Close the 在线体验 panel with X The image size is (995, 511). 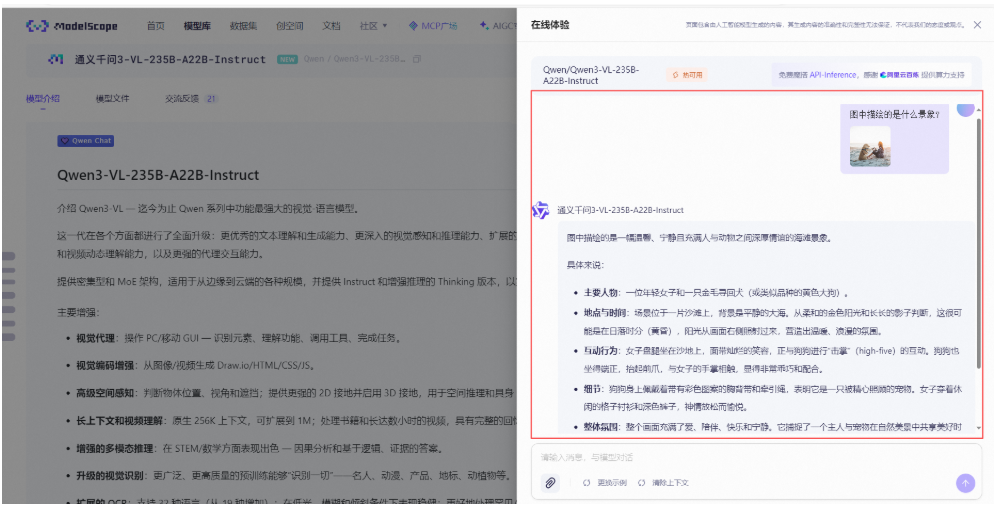tap(977, 25)
